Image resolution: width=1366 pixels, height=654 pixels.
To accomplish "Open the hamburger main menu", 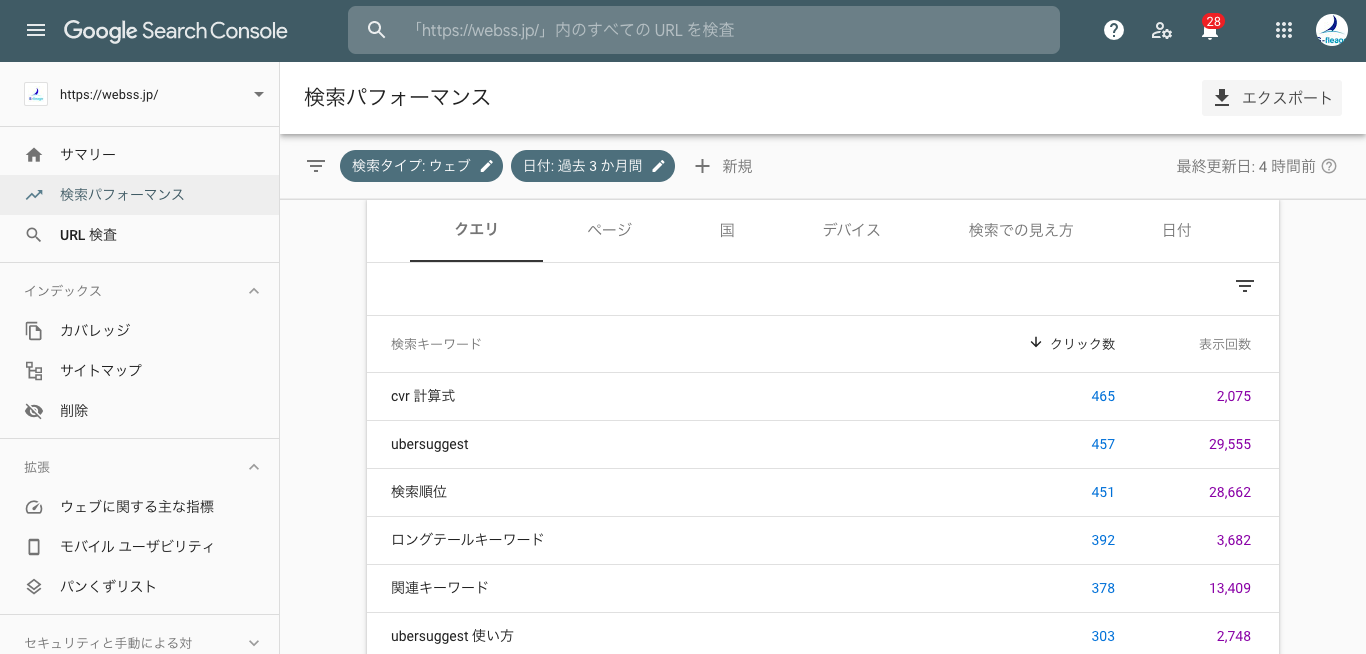I will 36,30.
